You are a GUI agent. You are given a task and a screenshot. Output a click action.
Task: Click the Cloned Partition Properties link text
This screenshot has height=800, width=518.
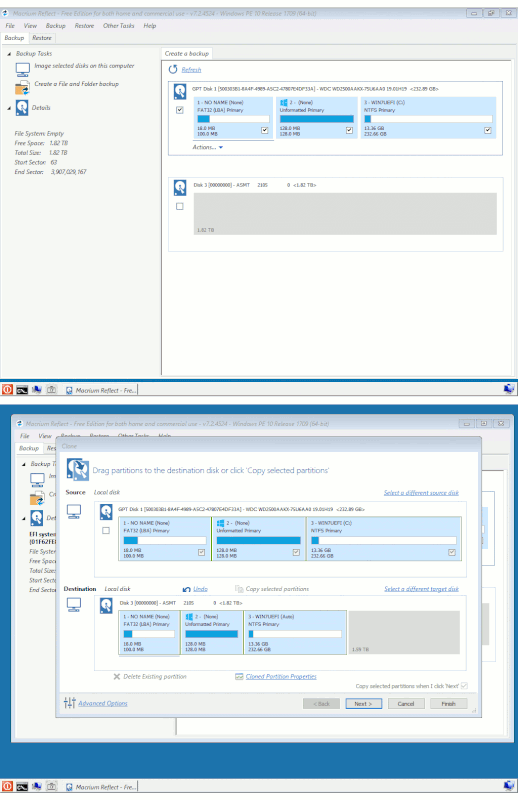(281, 677)
